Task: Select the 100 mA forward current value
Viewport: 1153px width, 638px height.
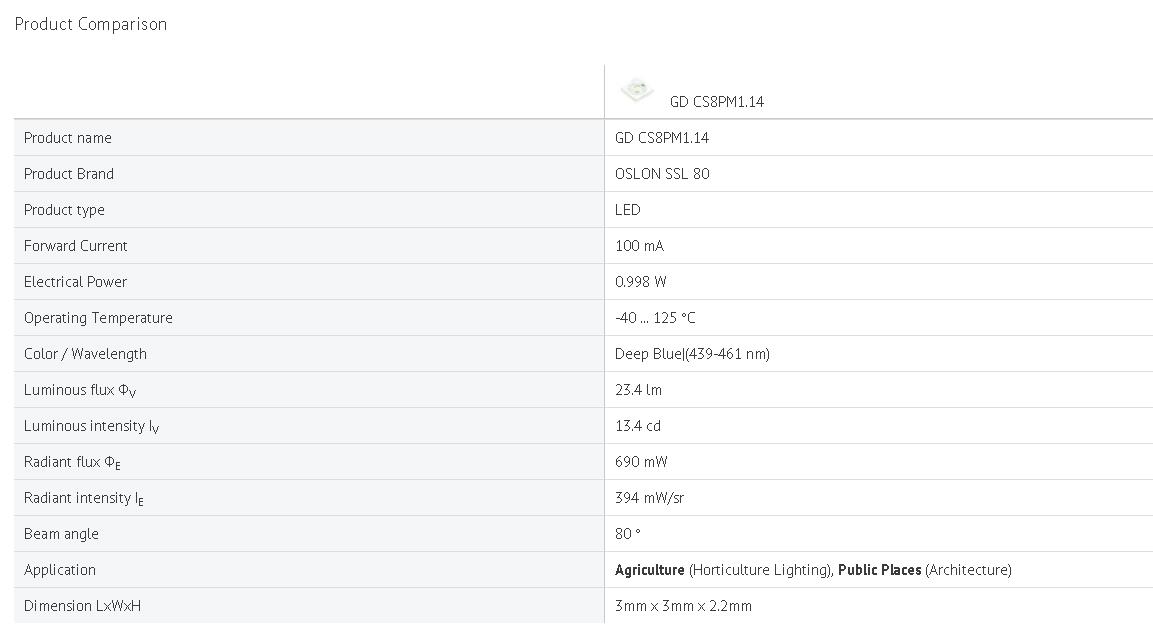Action: click(639, 246)
